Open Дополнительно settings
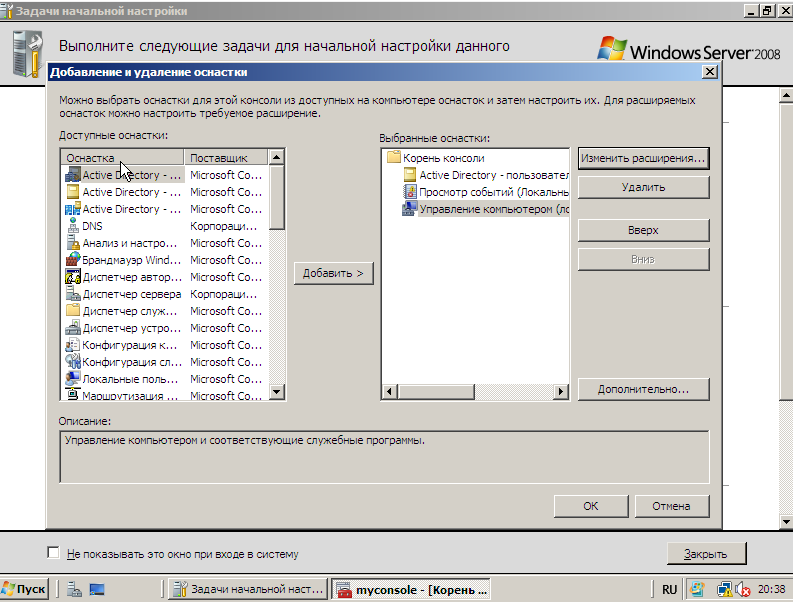Viewport: 793px width, 602px height. pyautogui.click(x=643, y=390)
